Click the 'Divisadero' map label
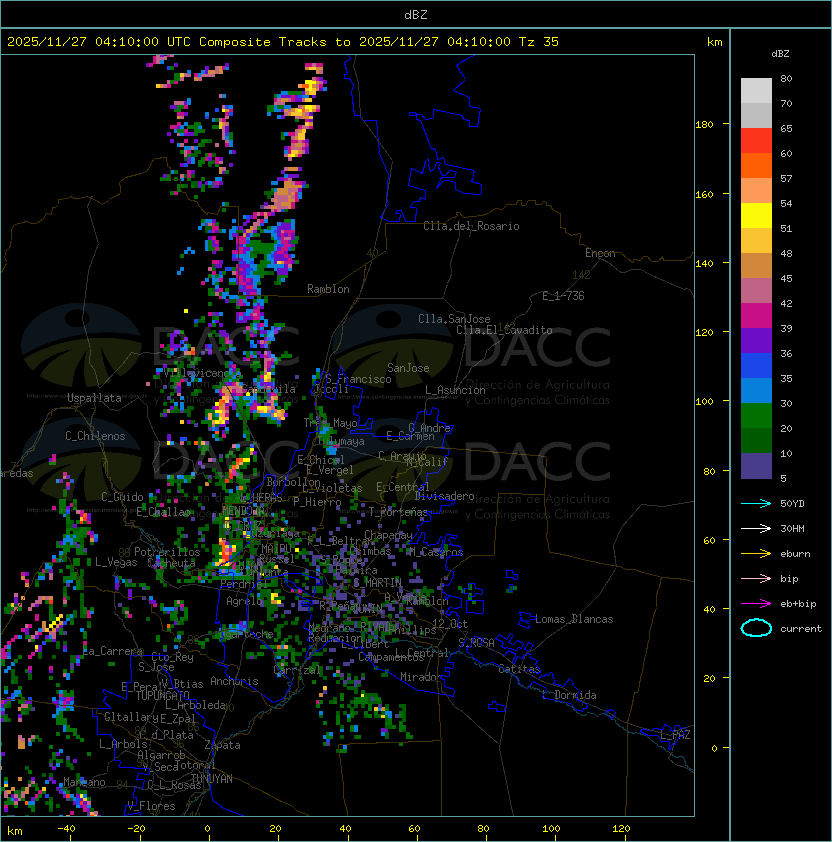Viewport: 832px width, 842px height. [x=444, y=496]
